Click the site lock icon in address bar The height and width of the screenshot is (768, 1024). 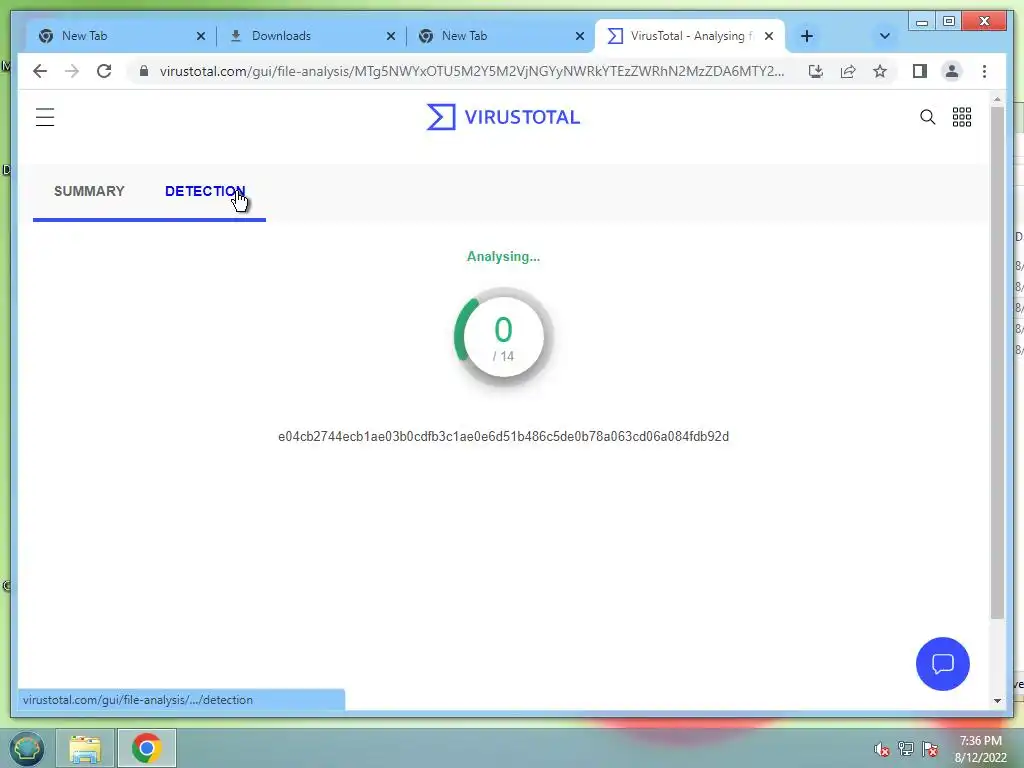click(x=144, y=71)
